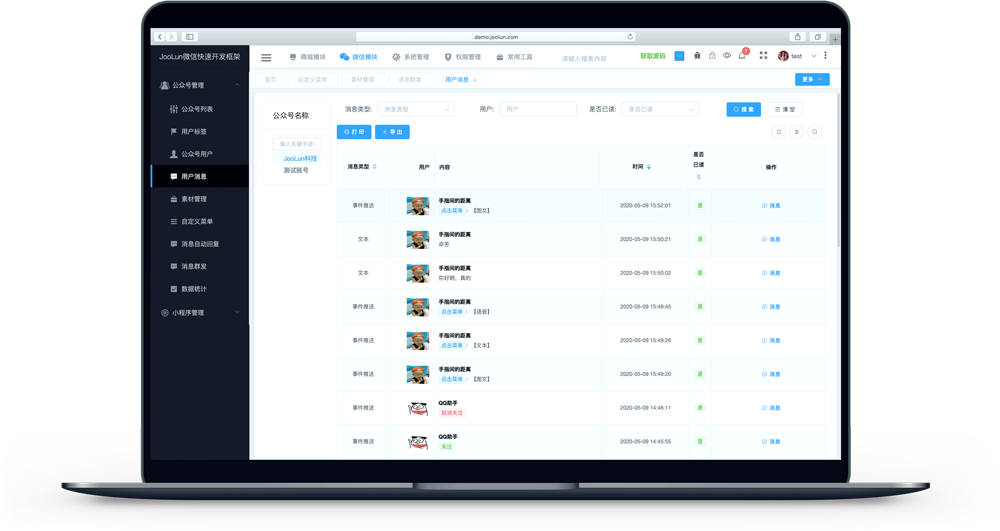Click the 取消关注 tag
The image size is (1000, 531).
pyautogui.click(x=452, y=413)
